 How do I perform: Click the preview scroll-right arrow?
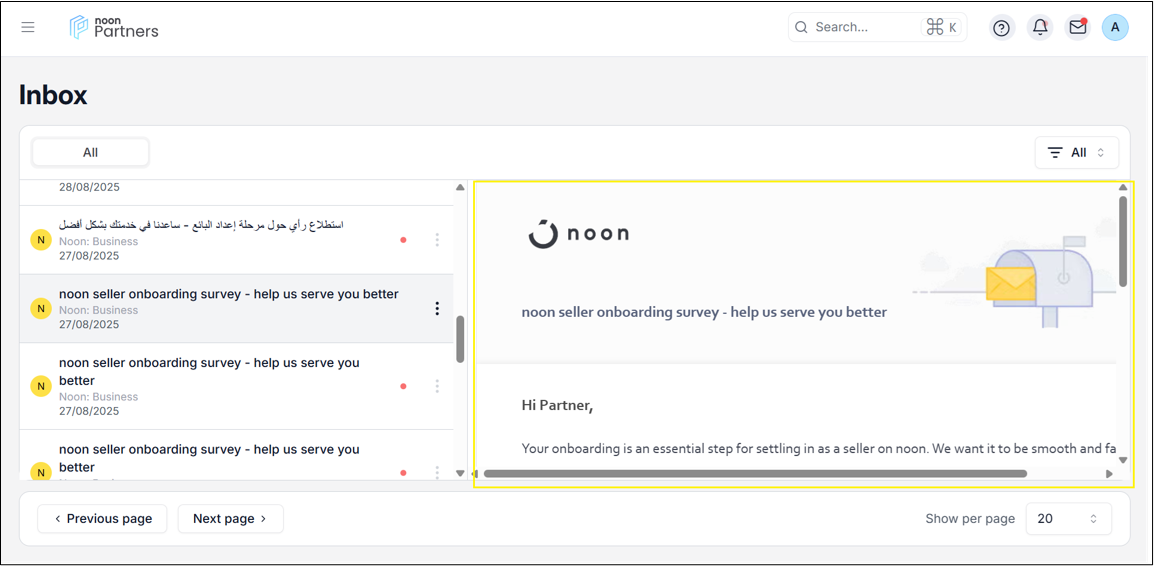1109,474
